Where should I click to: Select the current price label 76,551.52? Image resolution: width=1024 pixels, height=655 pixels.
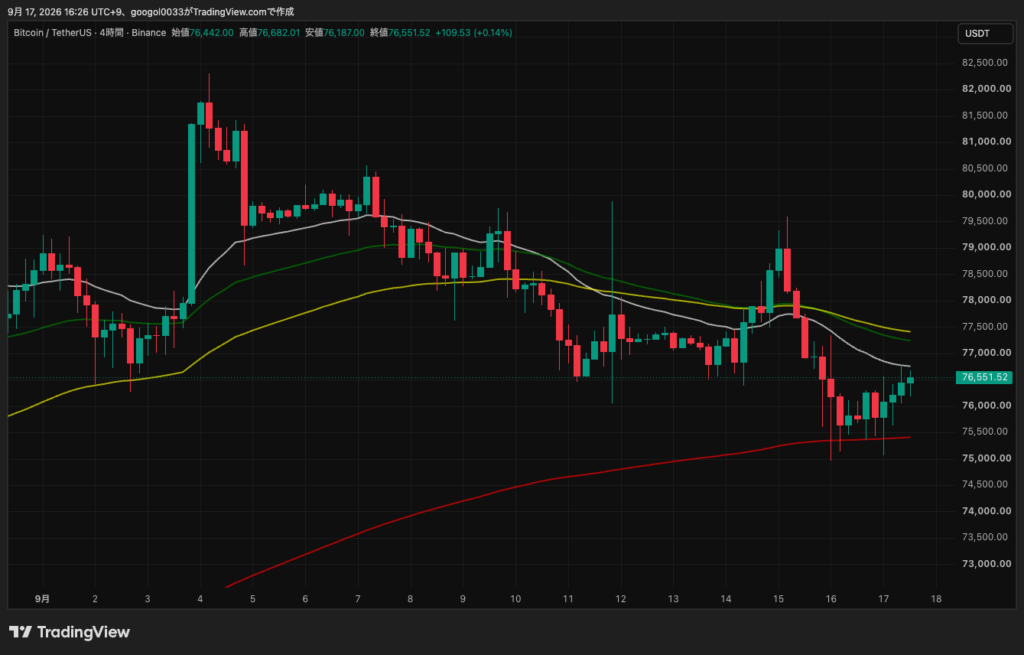984,377
